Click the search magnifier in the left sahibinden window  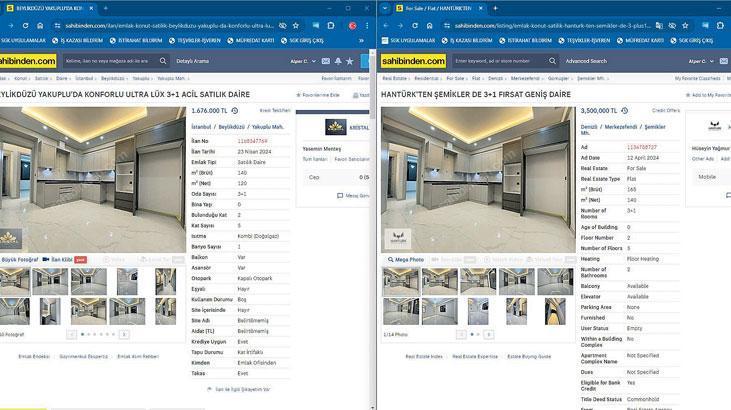point(162,61)
